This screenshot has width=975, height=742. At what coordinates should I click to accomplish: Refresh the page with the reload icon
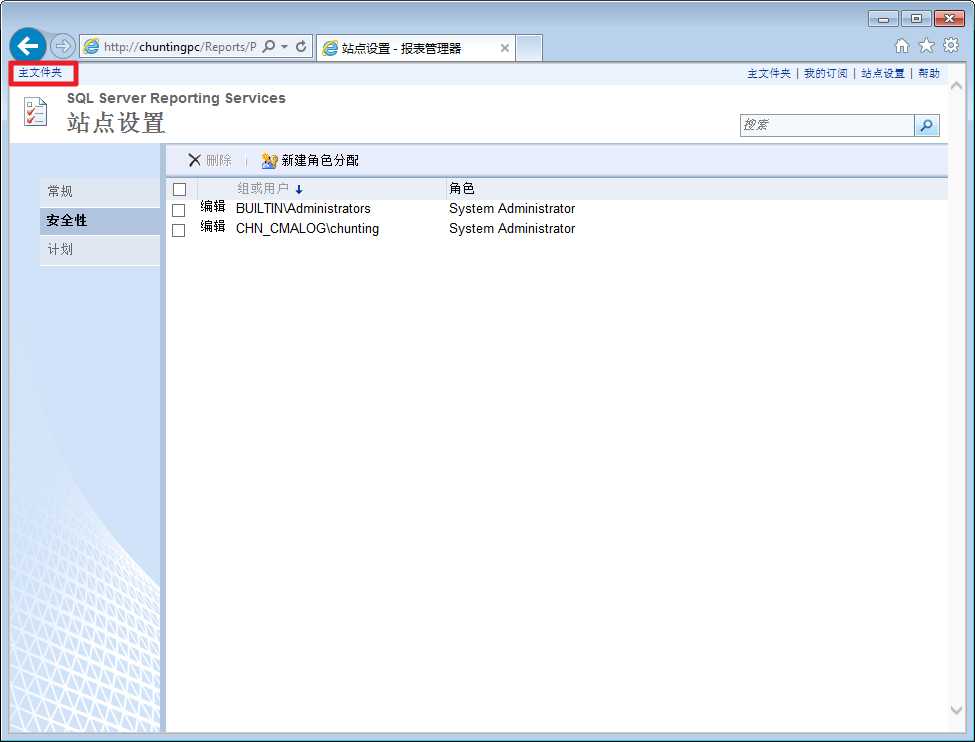[302, 47]
